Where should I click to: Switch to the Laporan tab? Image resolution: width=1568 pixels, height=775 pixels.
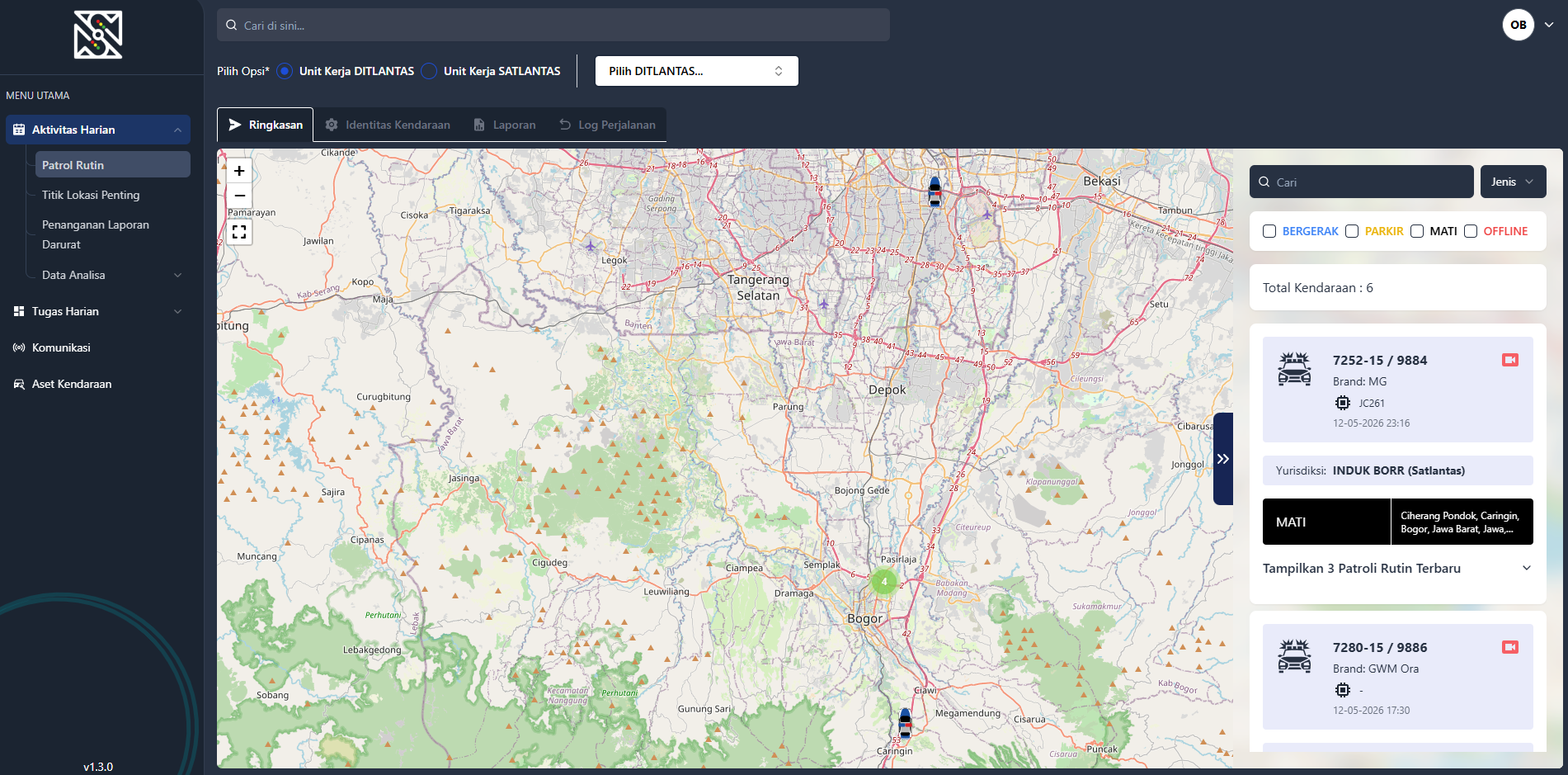click(x=505, y=125)
